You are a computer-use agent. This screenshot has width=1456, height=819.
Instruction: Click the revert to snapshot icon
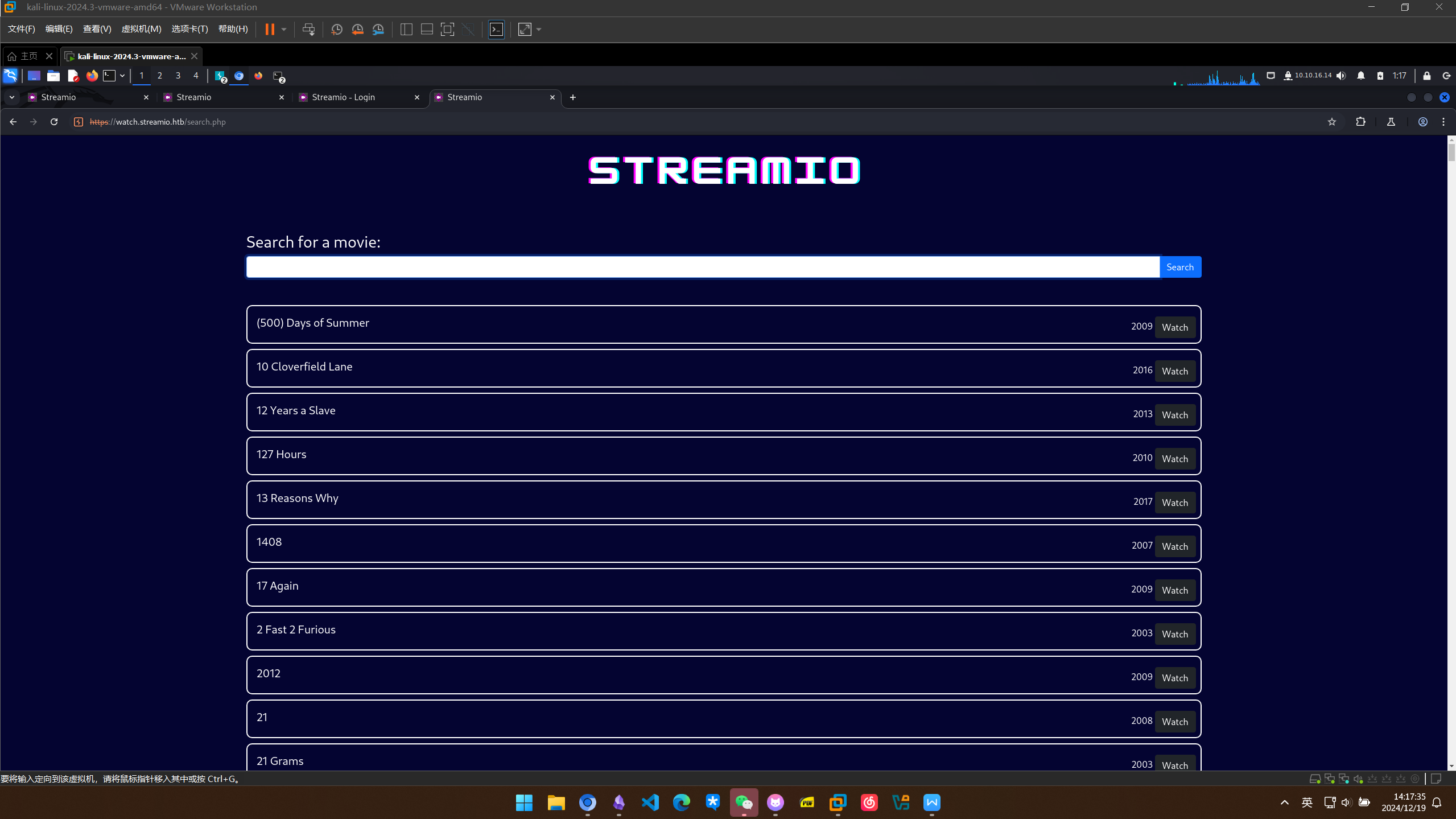point(357,30)
